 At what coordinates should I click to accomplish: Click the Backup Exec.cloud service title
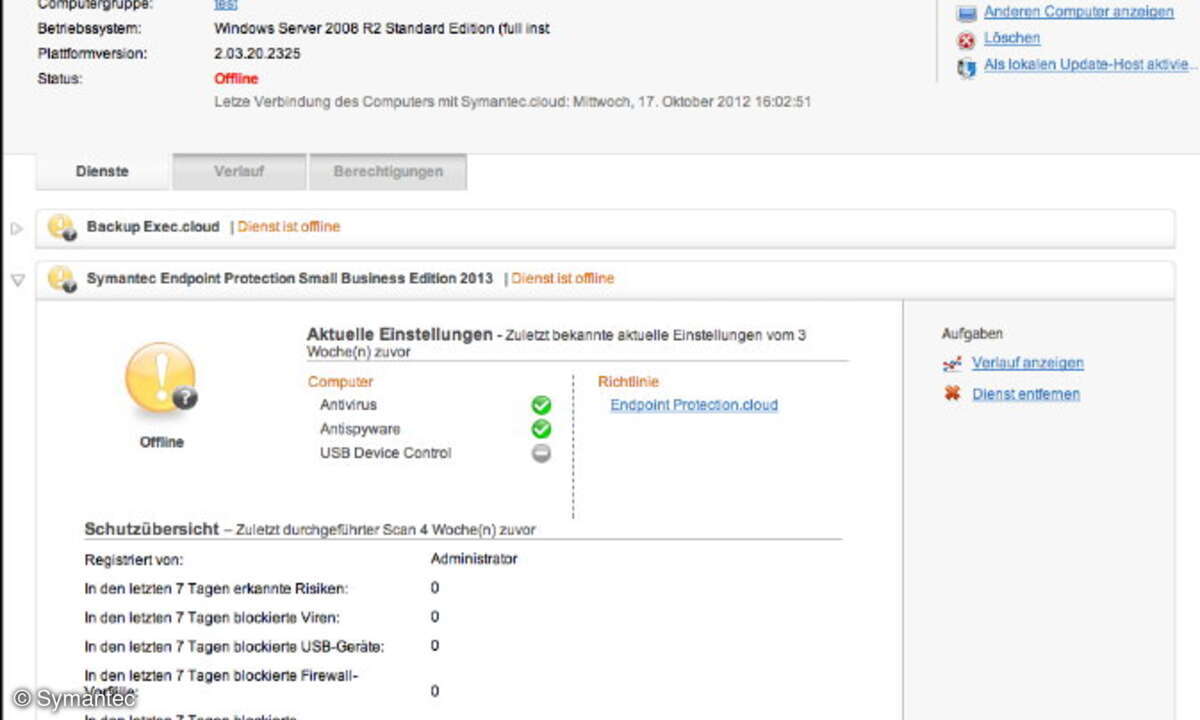tap(153, 226)
